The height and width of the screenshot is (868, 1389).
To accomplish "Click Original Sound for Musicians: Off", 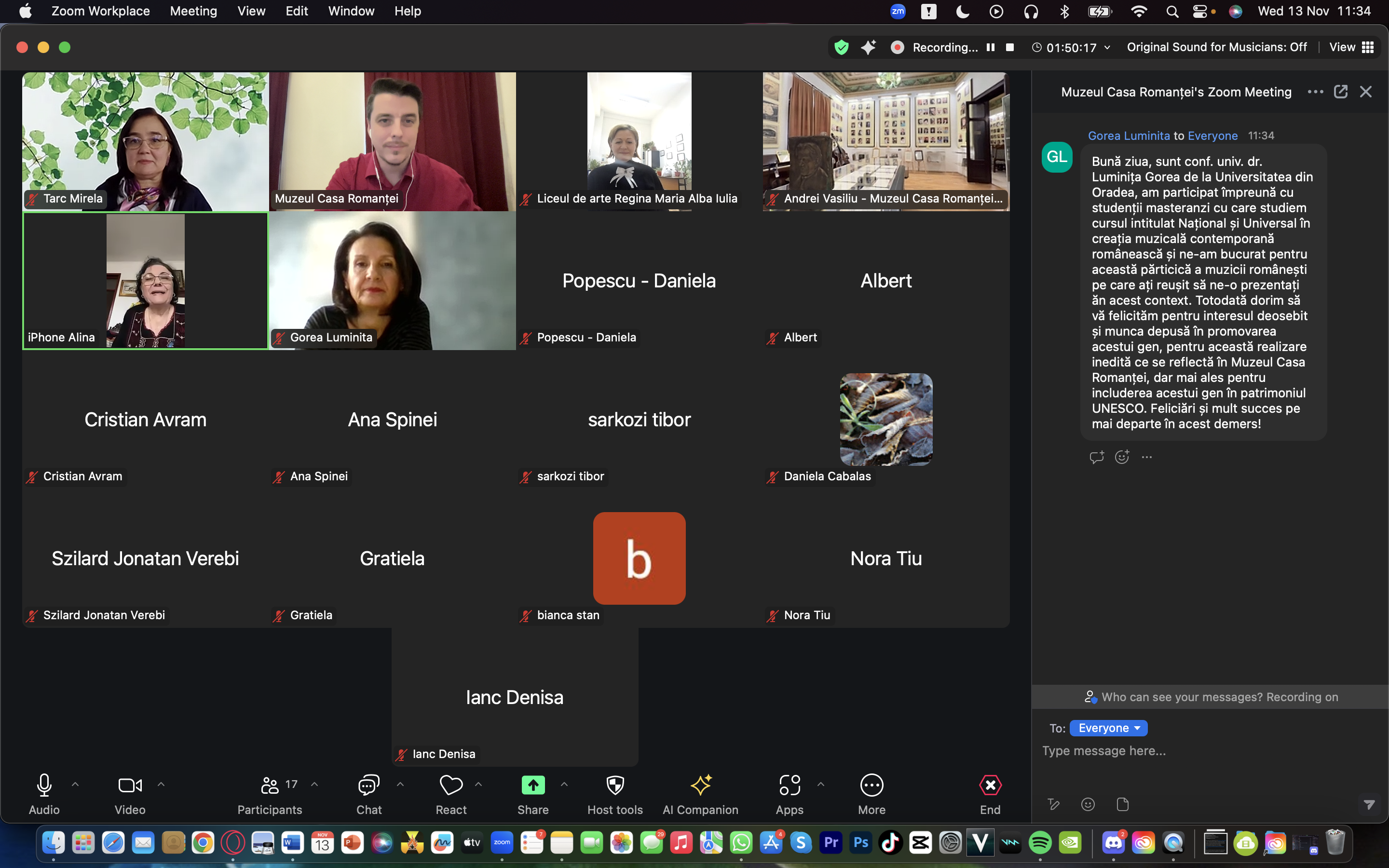I will click(1216, 47).
